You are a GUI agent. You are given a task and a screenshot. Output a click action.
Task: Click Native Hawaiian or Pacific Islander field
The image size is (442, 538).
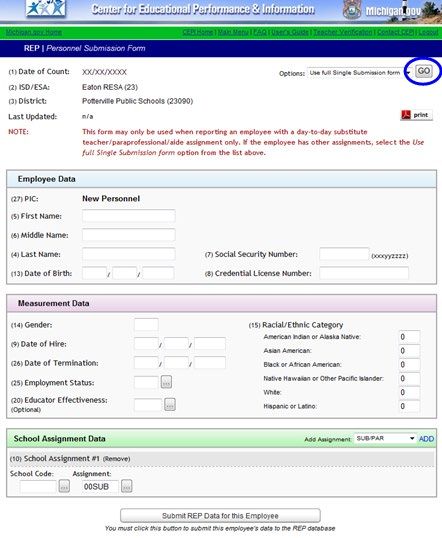pos(409,378)
